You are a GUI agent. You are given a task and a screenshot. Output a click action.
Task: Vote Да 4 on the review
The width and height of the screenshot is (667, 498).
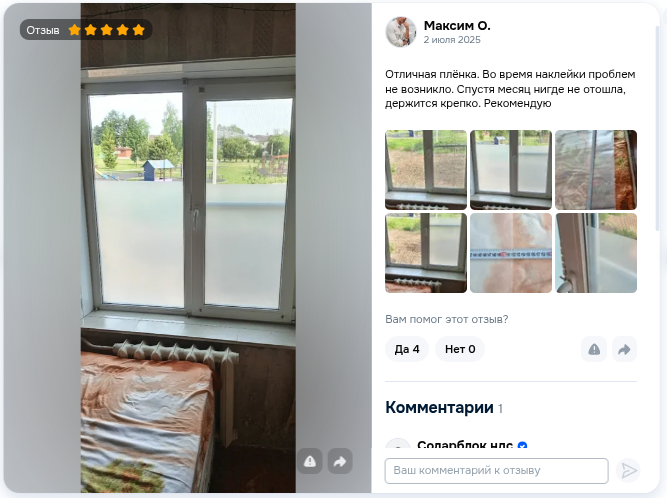click(x=407, y=349)
